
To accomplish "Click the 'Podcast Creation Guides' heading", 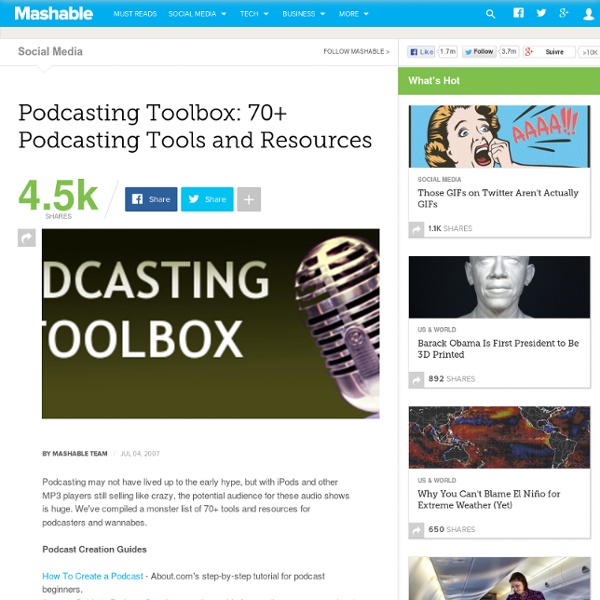I will [x=95, y=549].
